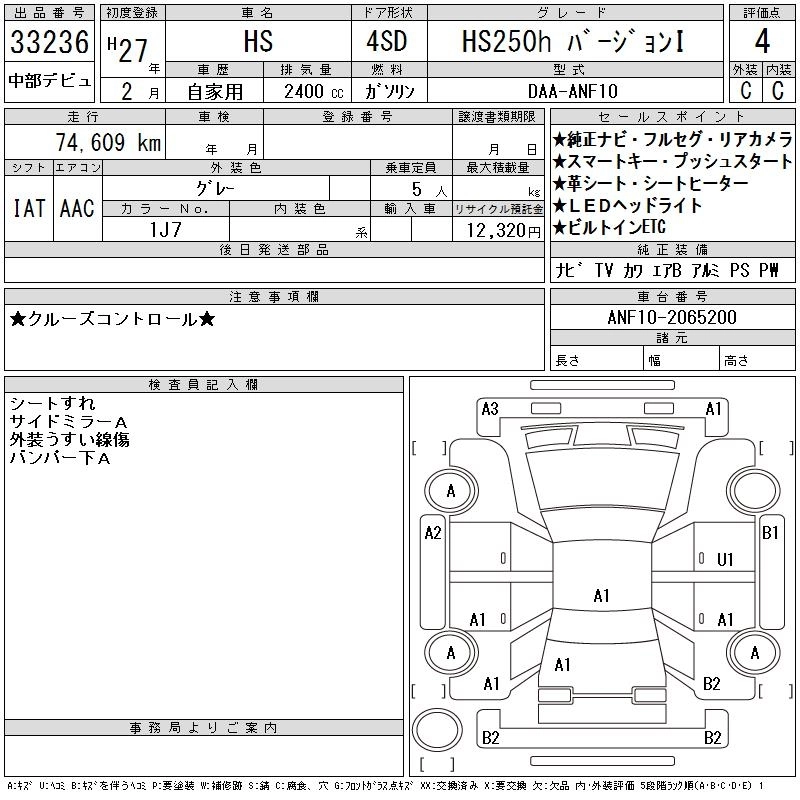Select the シートすれ inspector note
The width and height of the screenshot is (800, 800).
point(52,404)
